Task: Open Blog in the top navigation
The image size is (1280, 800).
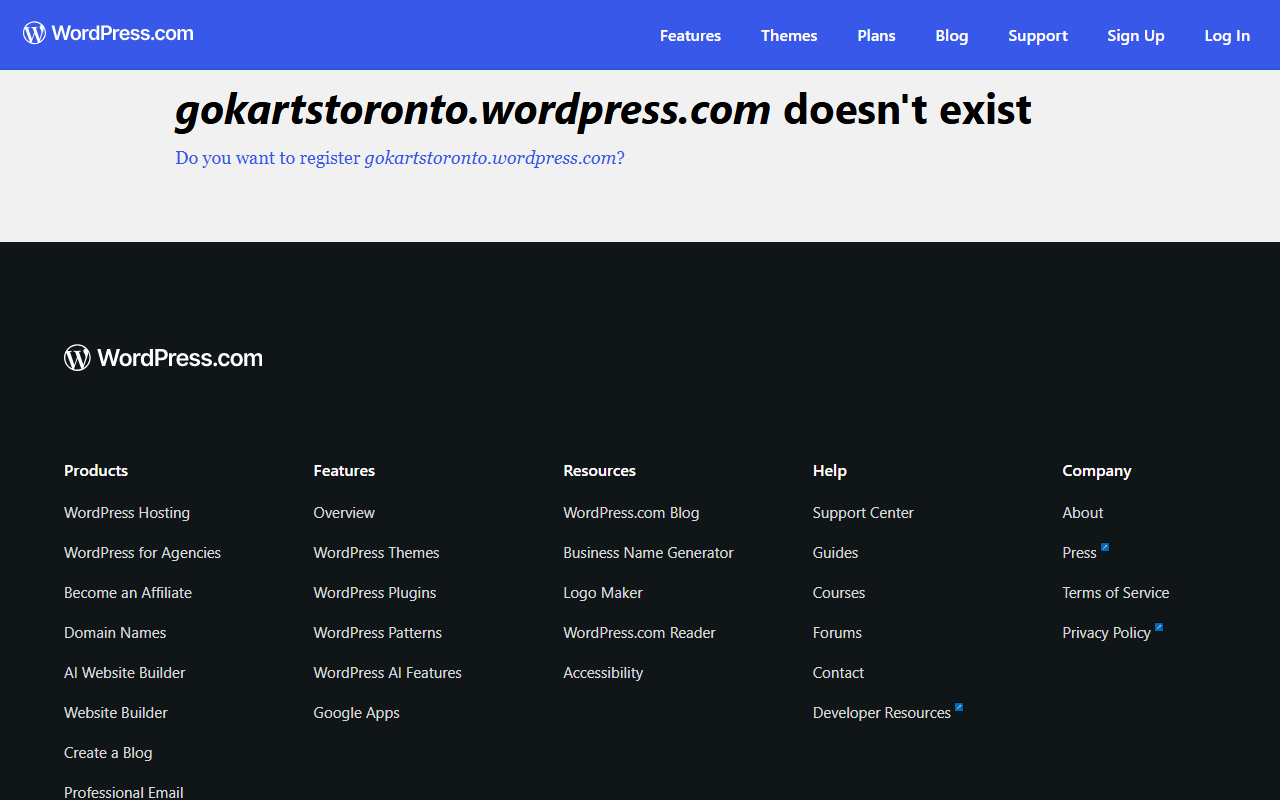Action: tap(952, 35)
